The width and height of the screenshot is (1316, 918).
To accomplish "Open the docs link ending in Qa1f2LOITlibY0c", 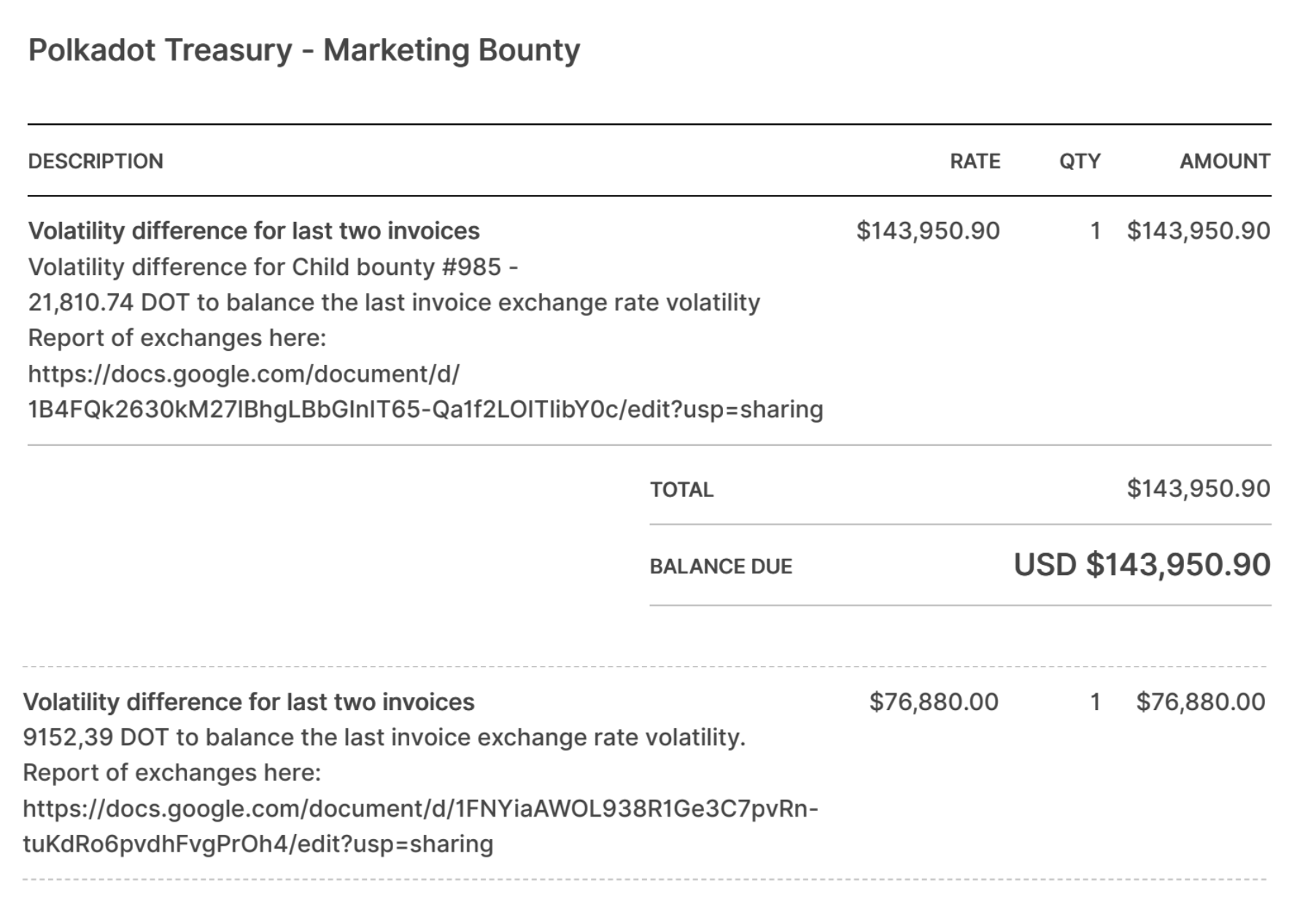I will click(425, 409).
